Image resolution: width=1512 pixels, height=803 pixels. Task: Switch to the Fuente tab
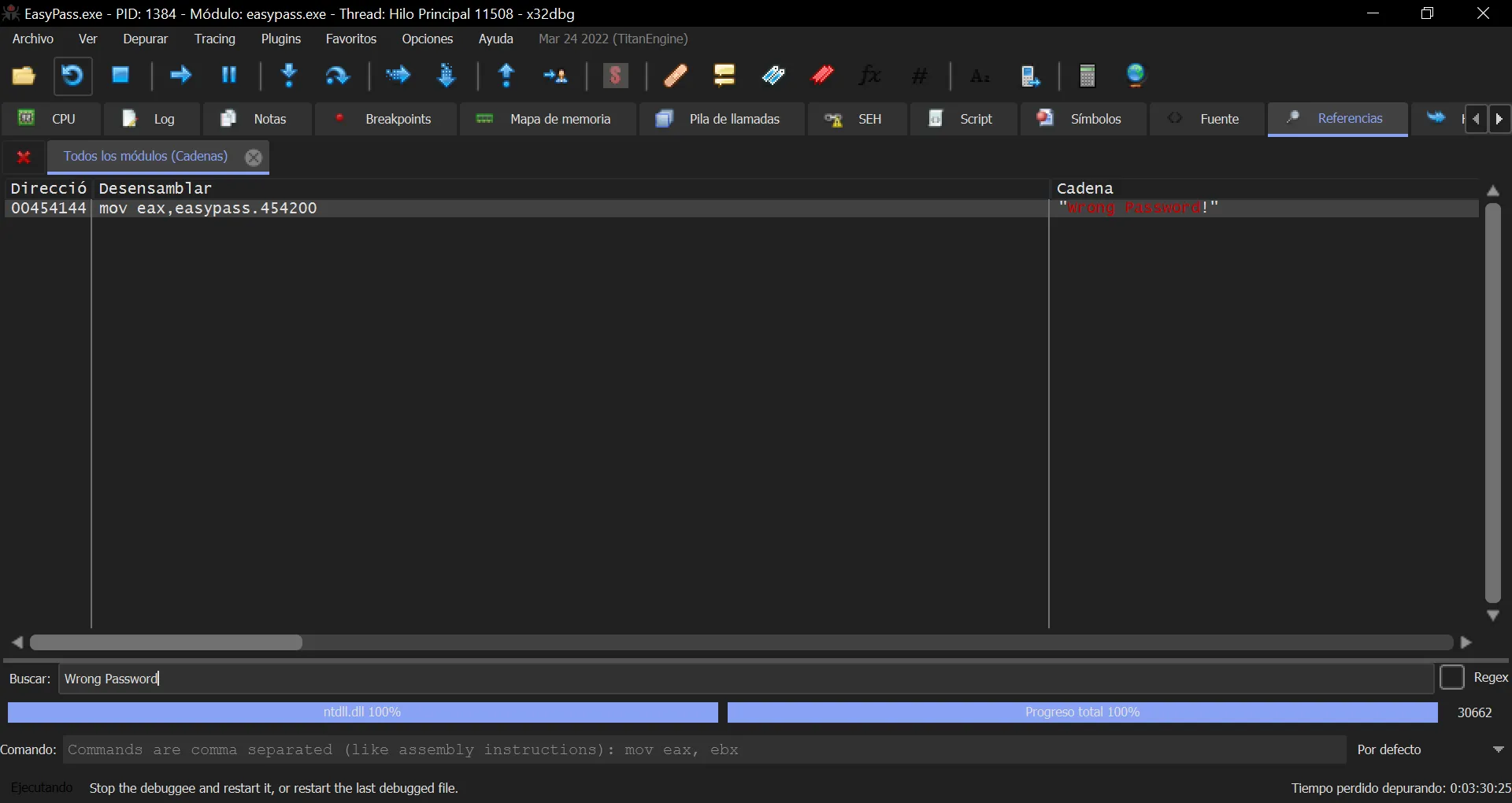pos(1206,119)
